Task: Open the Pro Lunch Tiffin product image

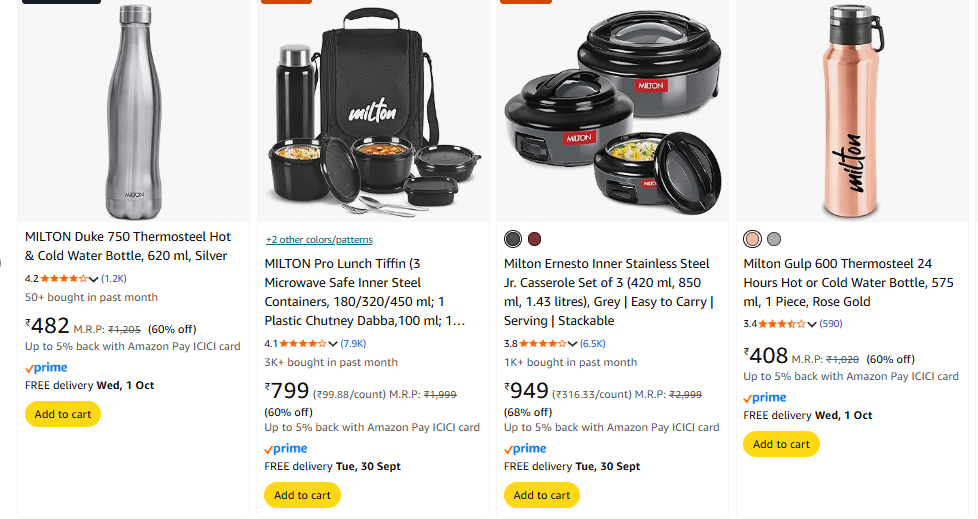Action: (x=373, y=110)
